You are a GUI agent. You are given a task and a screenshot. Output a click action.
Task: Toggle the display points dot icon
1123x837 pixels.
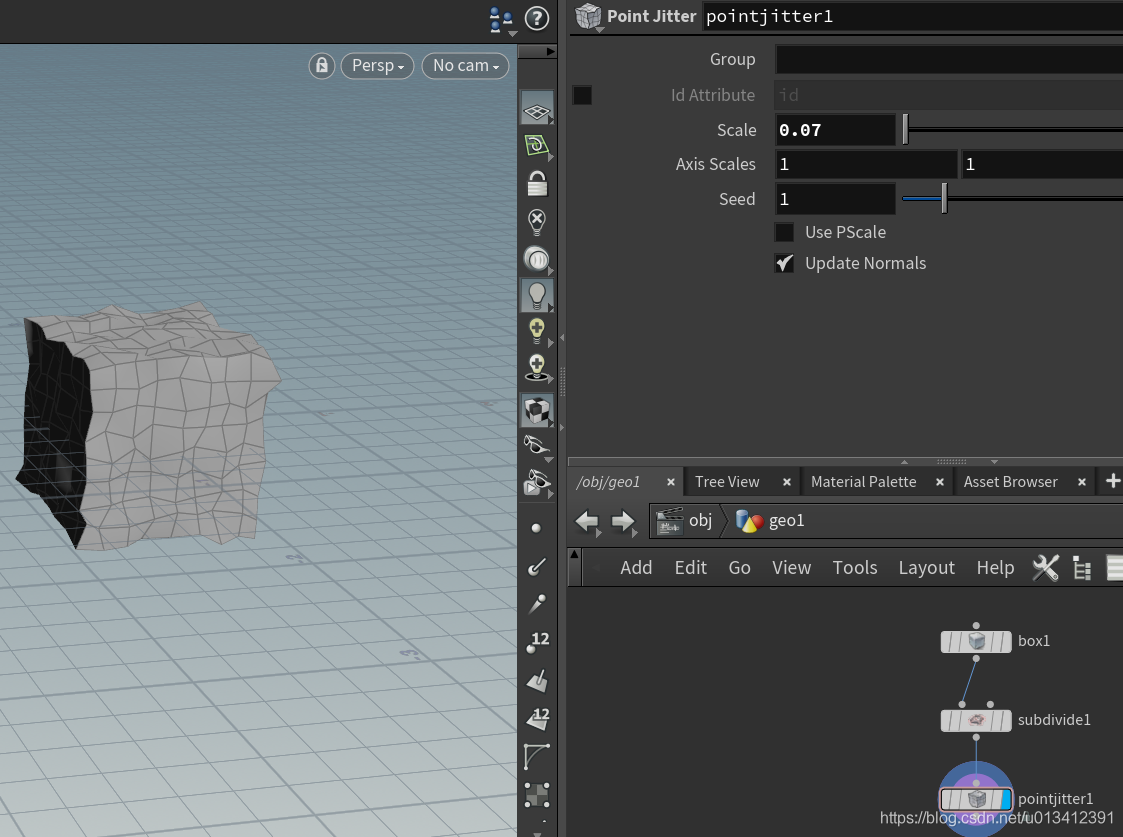[536, 528]
